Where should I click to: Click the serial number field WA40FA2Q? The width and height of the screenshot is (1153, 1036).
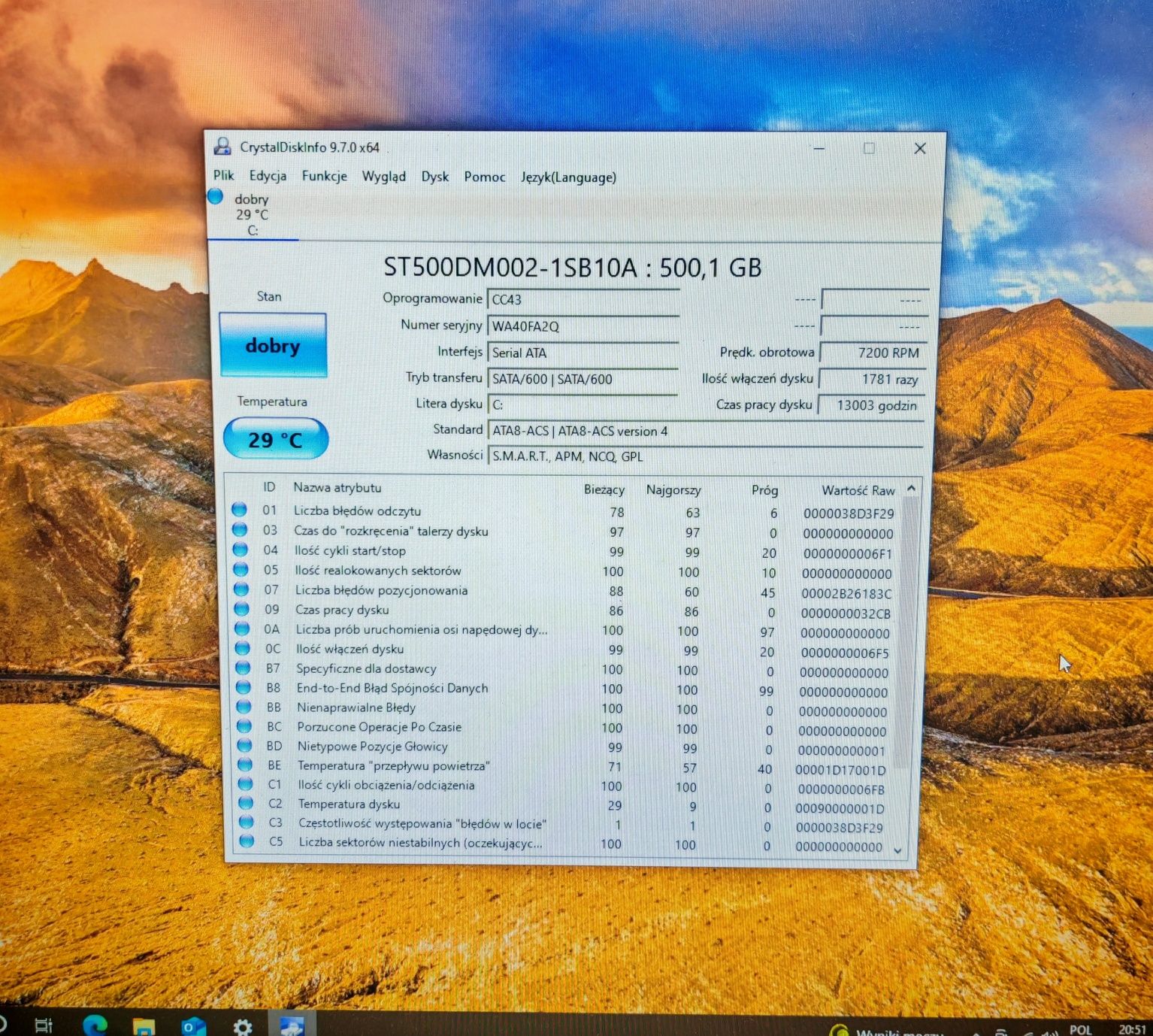pos(583,326)
